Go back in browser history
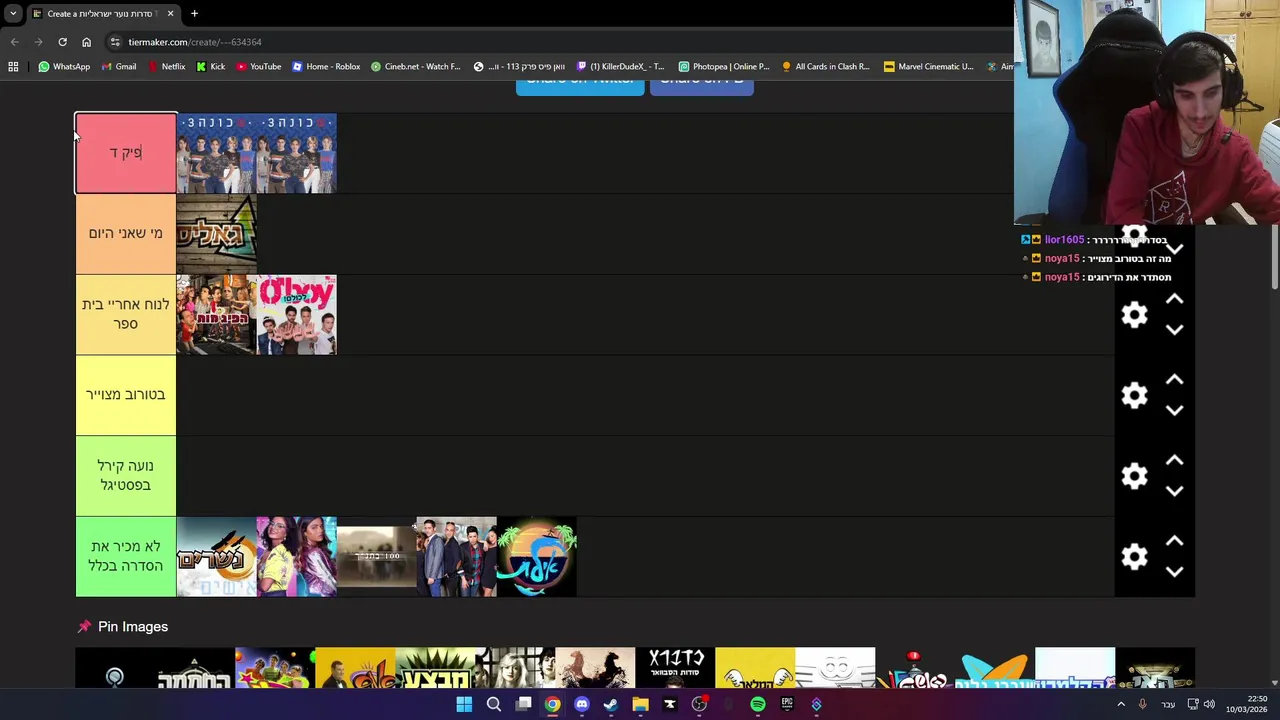The width and height of the screenshot is (1280, 720). 14,42
